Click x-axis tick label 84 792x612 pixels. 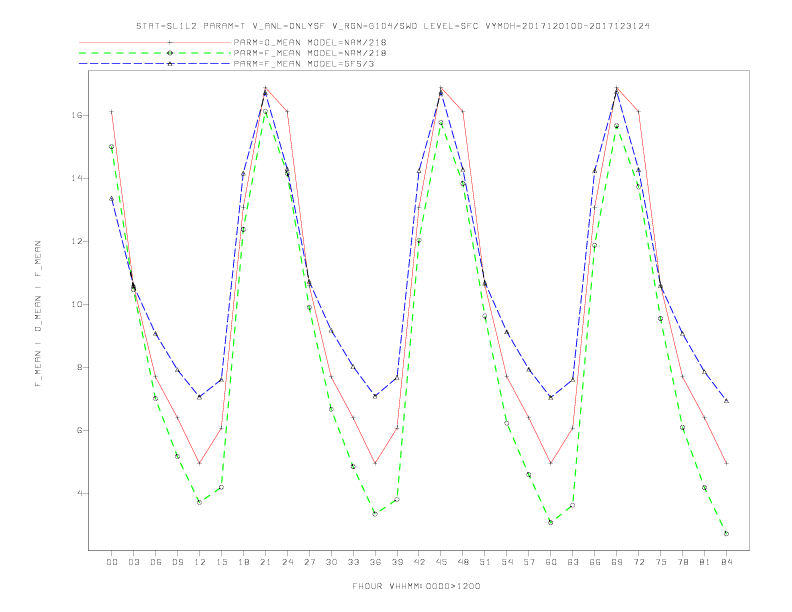click(727, 562)
